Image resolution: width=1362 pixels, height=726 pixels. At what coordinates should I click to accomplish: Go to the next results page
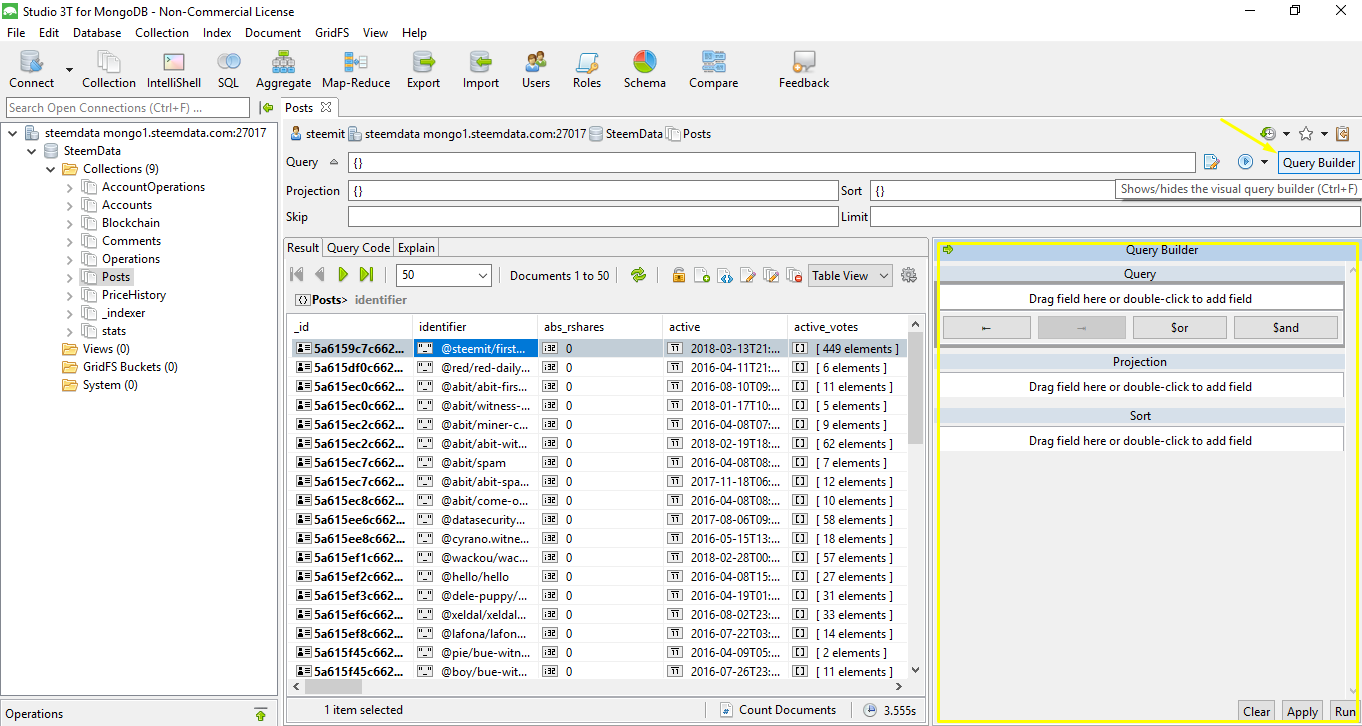point(343,275)
